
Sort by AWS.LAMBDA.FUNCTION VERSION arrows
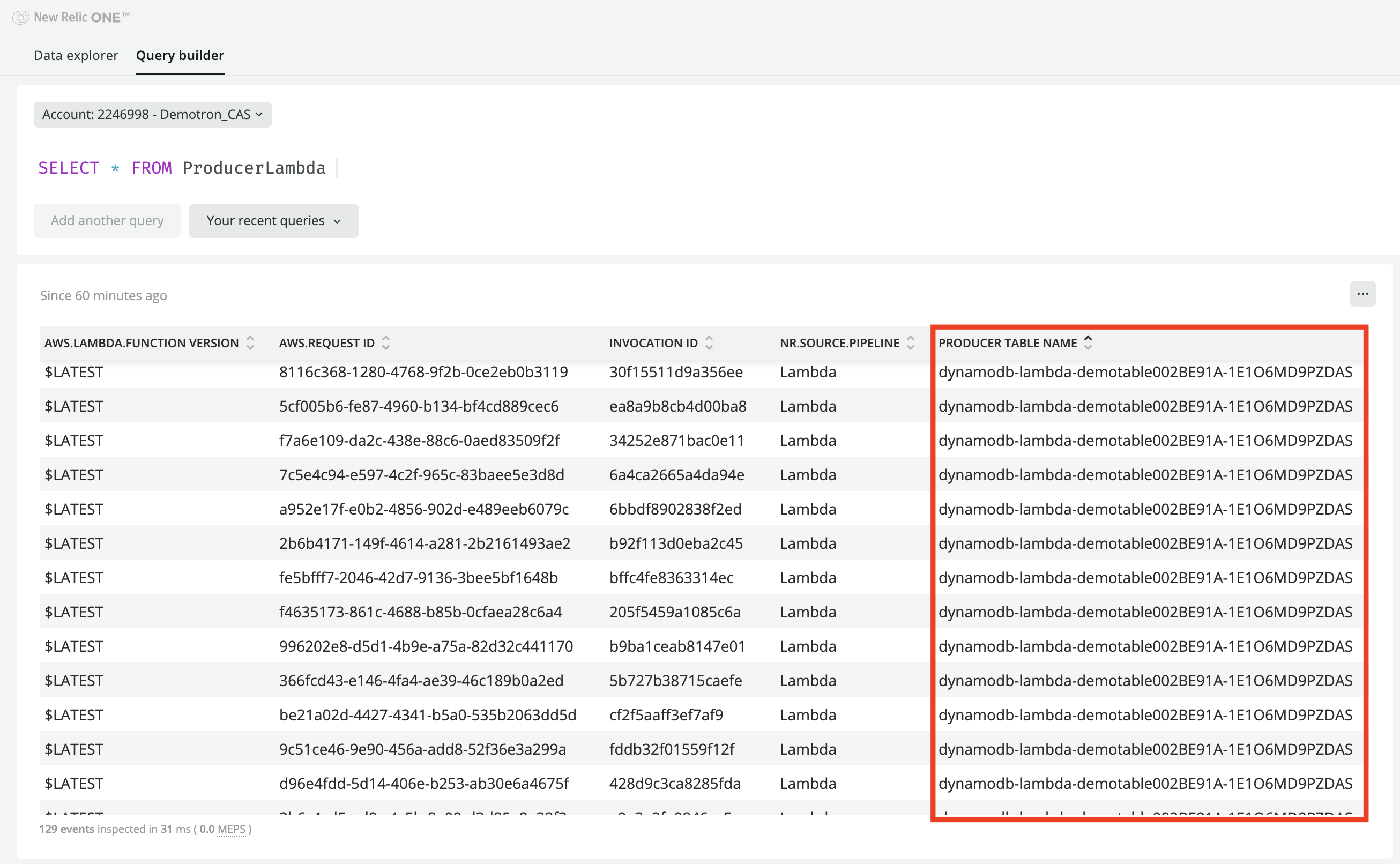[250, 343]
